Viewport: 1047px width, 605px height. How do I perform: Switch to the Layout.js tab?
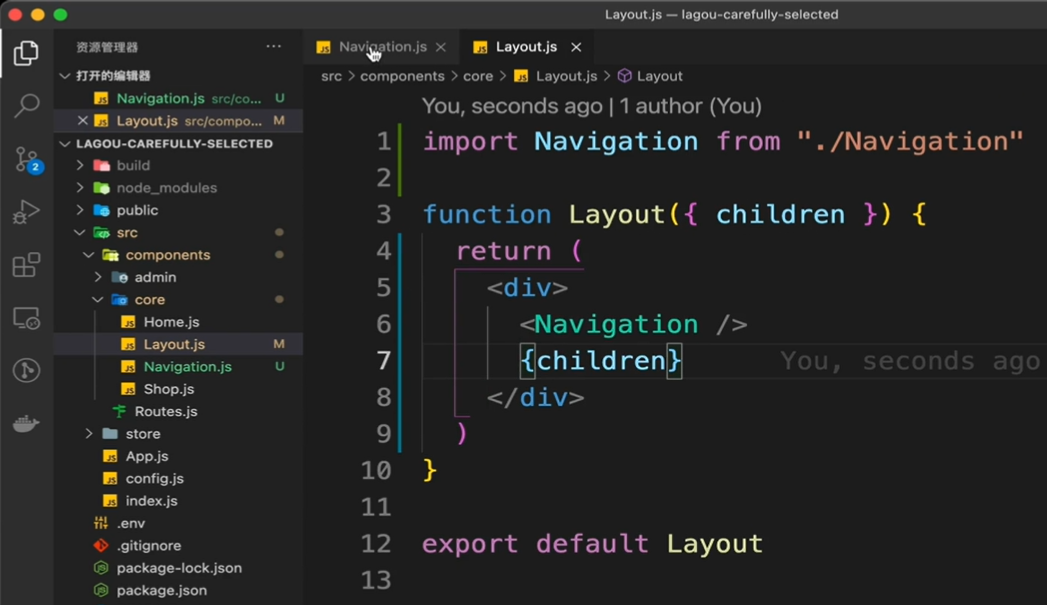(x=526, y=47)
